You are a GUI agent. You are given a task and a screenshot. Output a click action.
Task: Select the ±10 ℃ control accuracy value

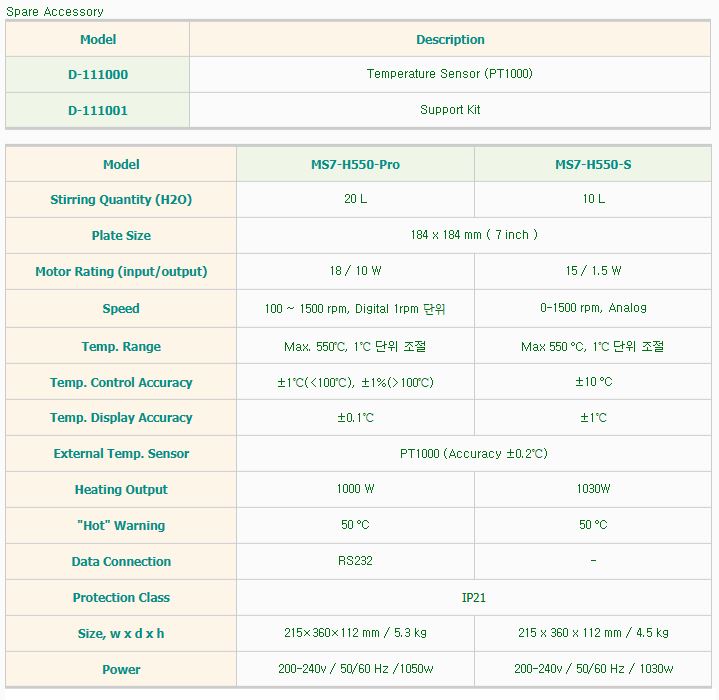593,382
